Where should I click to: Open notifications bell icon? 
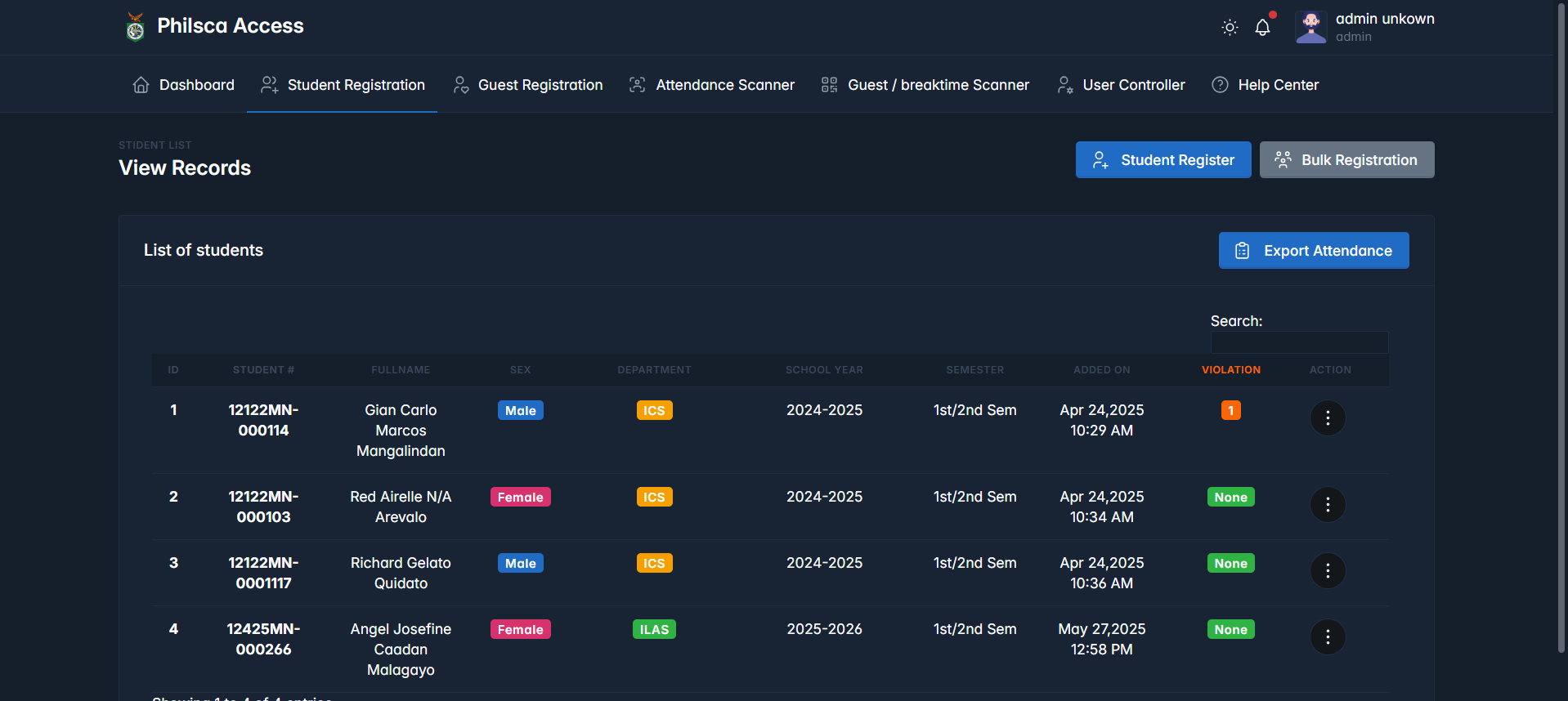tap(1263, 28)
